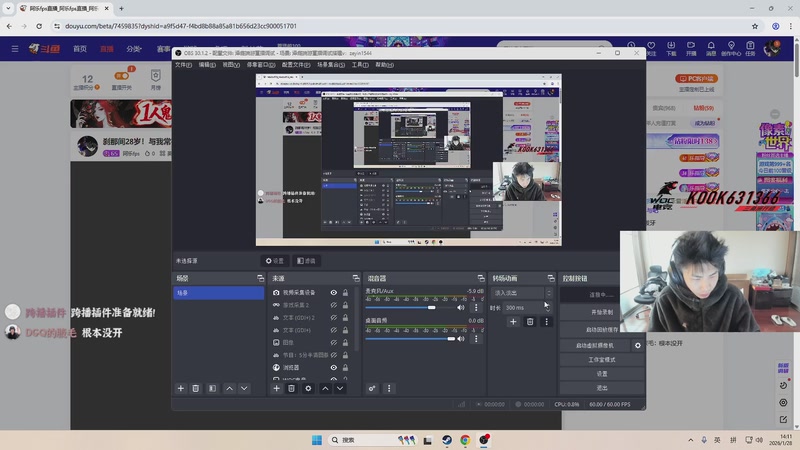
Task: Hide the 浏览器 source via eye icon
Action: click(x=333, y=367)
